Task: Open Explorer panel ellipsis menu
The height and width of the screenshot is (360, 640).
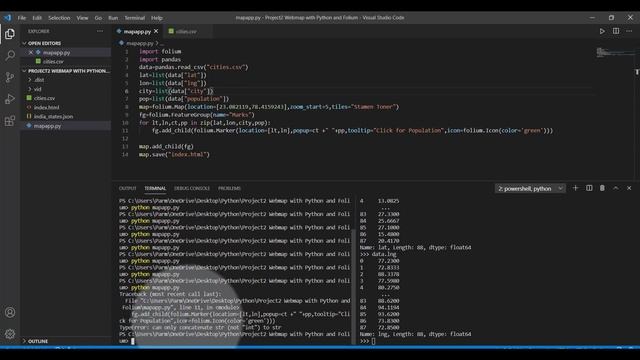Action: (100, 31)
